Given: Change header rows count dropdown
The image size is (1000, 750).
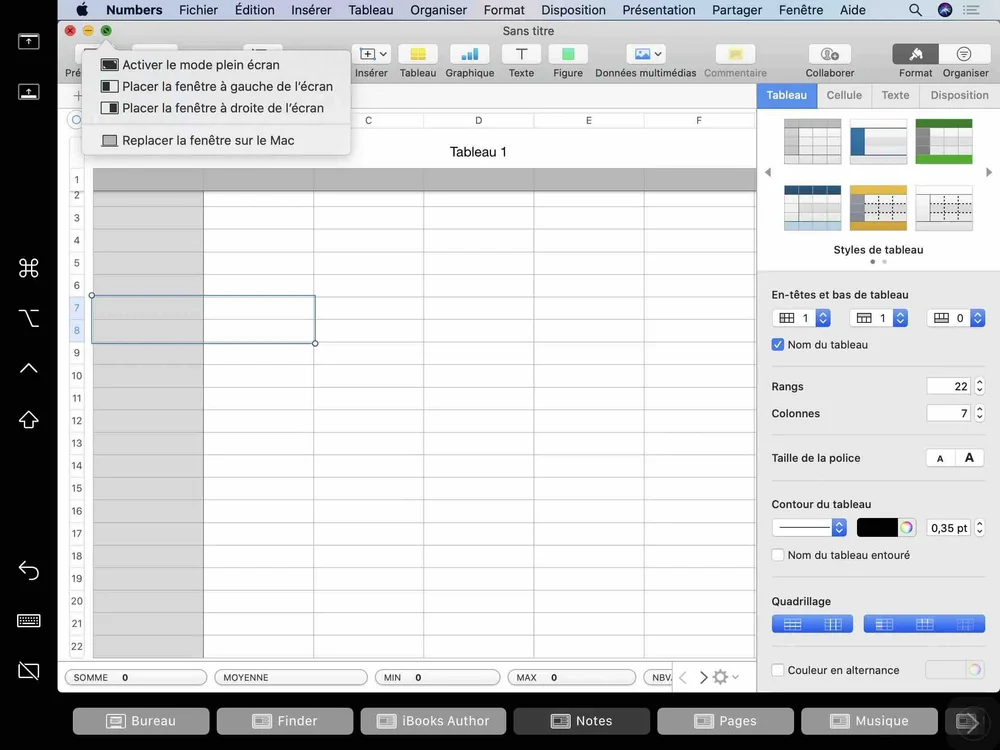Looking at the screenshot, I should click(879, 318).
